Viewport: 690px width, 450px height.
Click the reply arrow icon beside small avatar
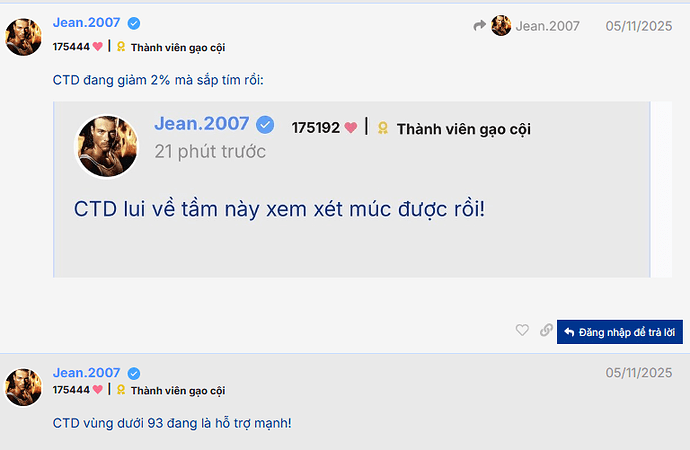[480, 25]
